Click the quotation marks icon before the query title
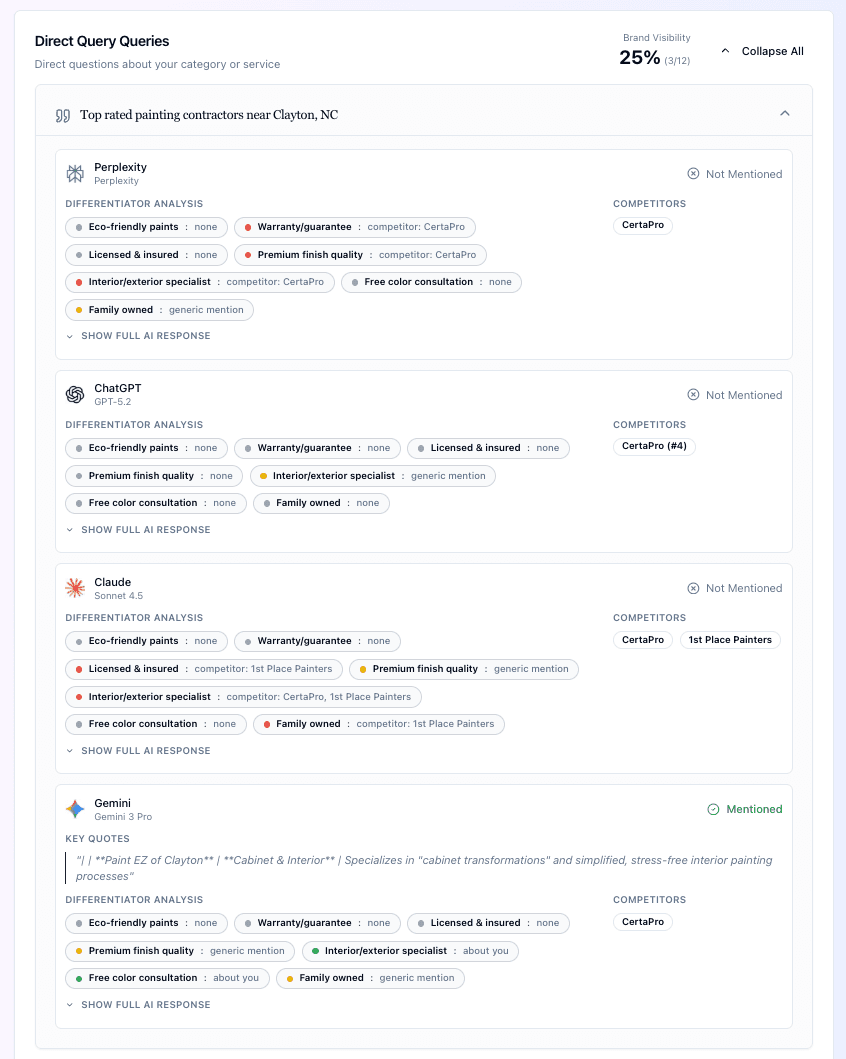Image resolution: width=846 pixels, height=1059 pixels. click(x=63, y=115)
